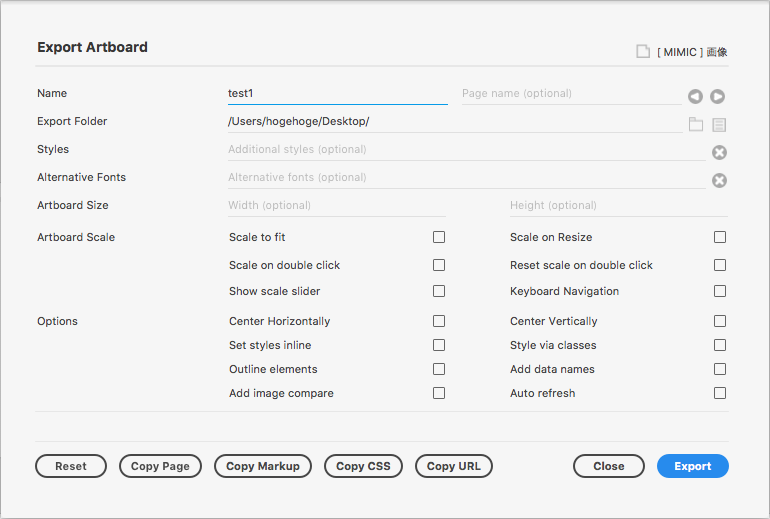770x519 pixels.
Task: Clear the Styles field with X icon
Action: click(719, 153)
